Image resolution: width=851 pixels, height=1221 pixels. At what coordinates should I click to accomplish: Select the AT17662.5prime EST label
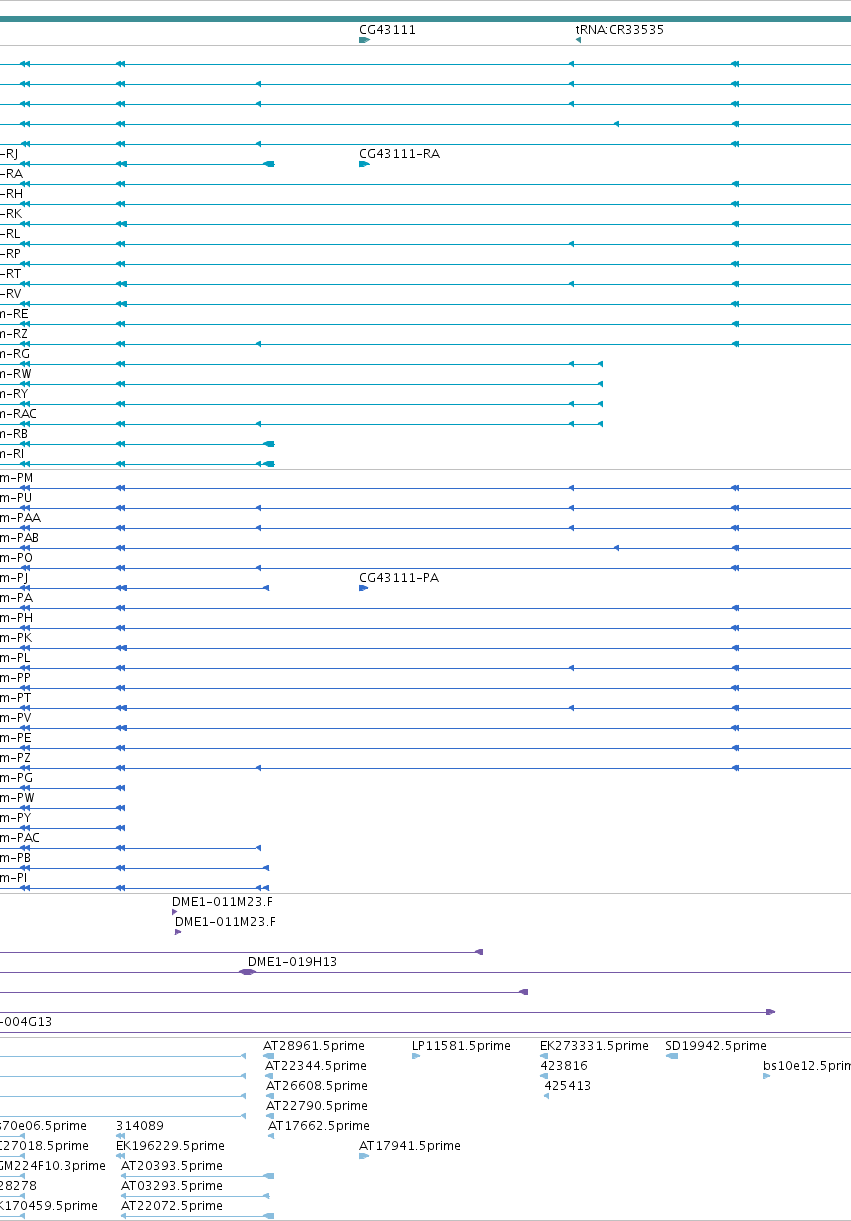click(319, 1126)
